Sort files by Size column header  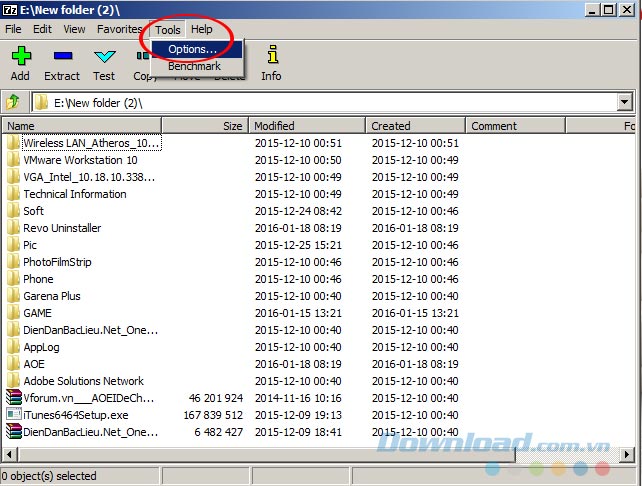pos(205,126)
